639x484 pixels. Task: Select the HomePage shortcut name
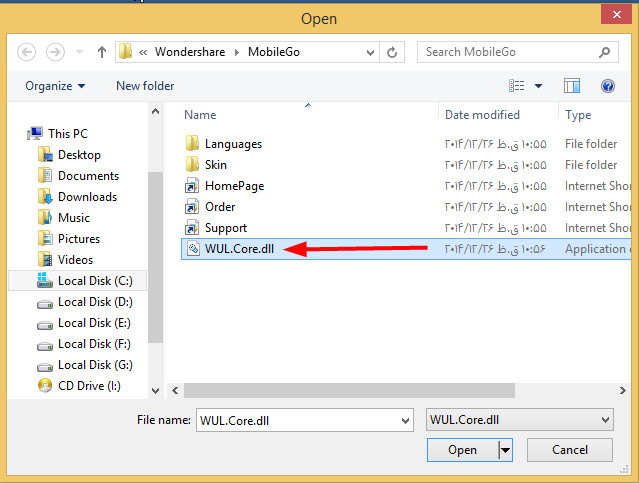234,186
